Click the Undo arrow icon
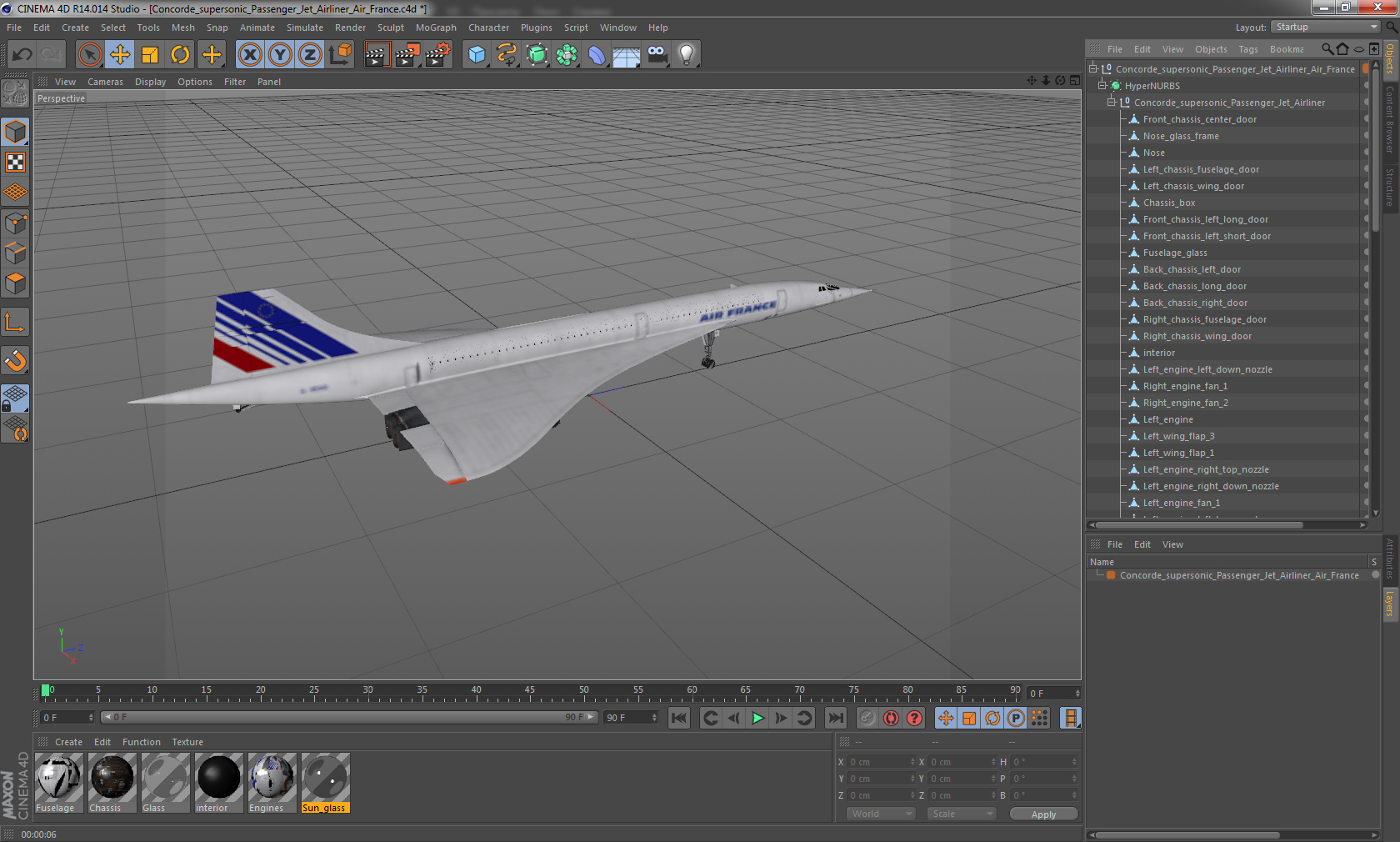The image size is (1400, 842). coord(22,55)
